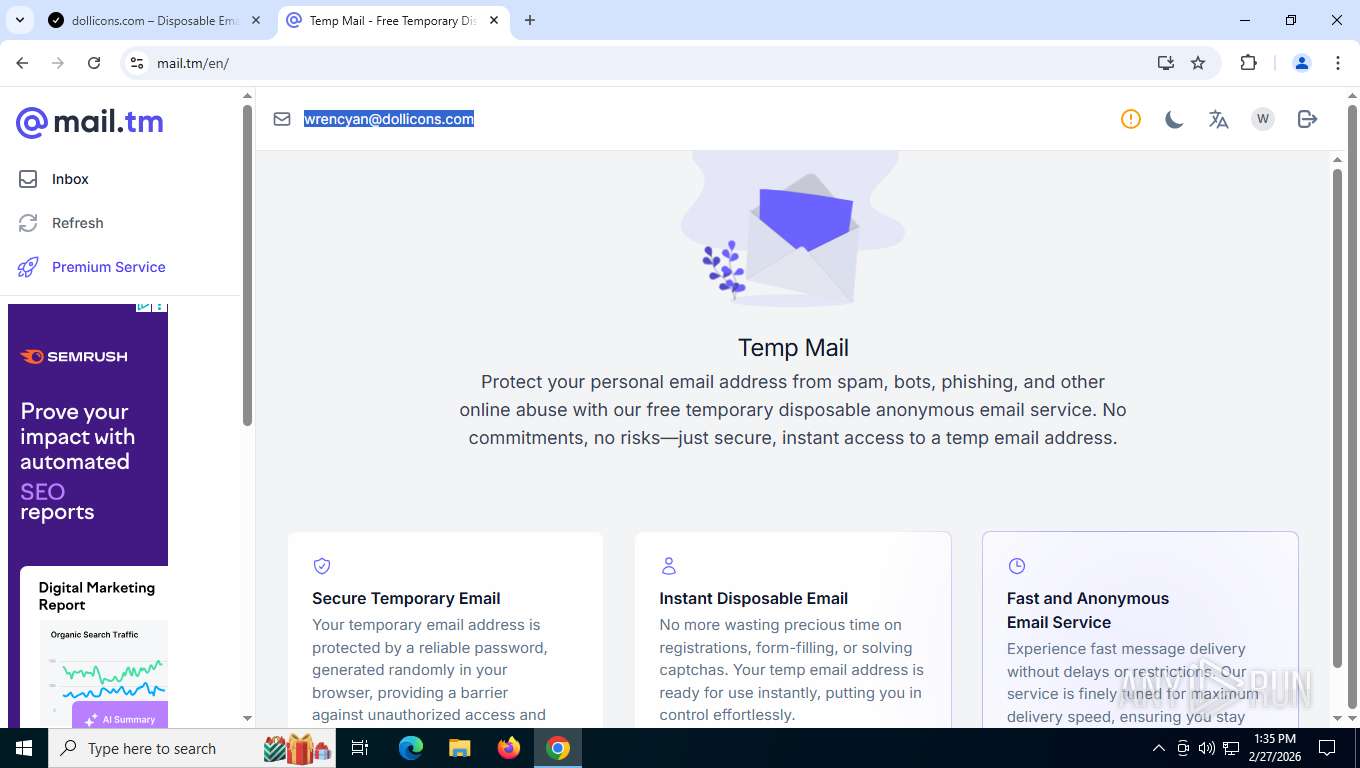Click the Fast and Anonymous Email Service heading
This screenshot has width=1360, height=768.
point(1088,610)
